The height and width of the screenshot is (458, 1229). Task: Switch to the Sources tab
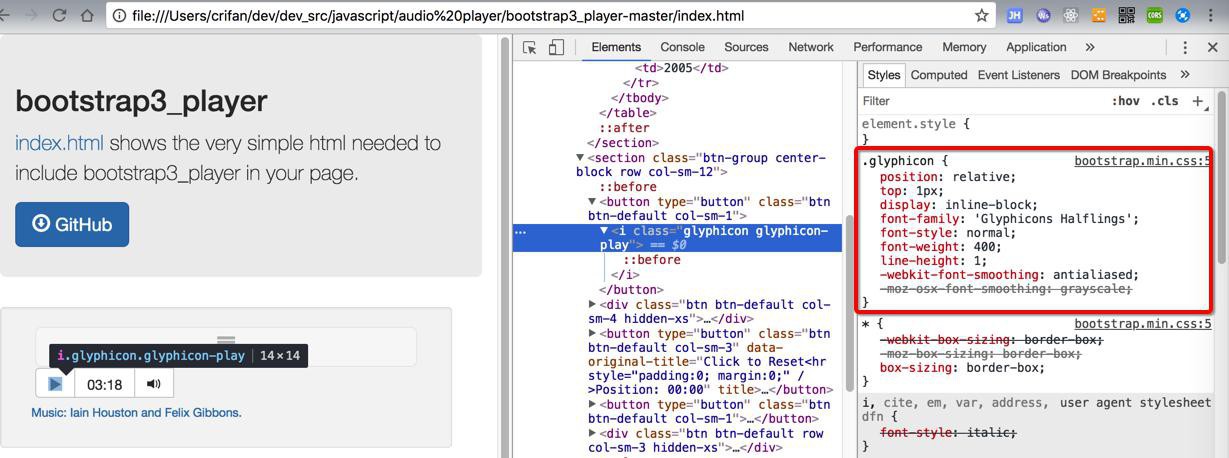[746, 47]
